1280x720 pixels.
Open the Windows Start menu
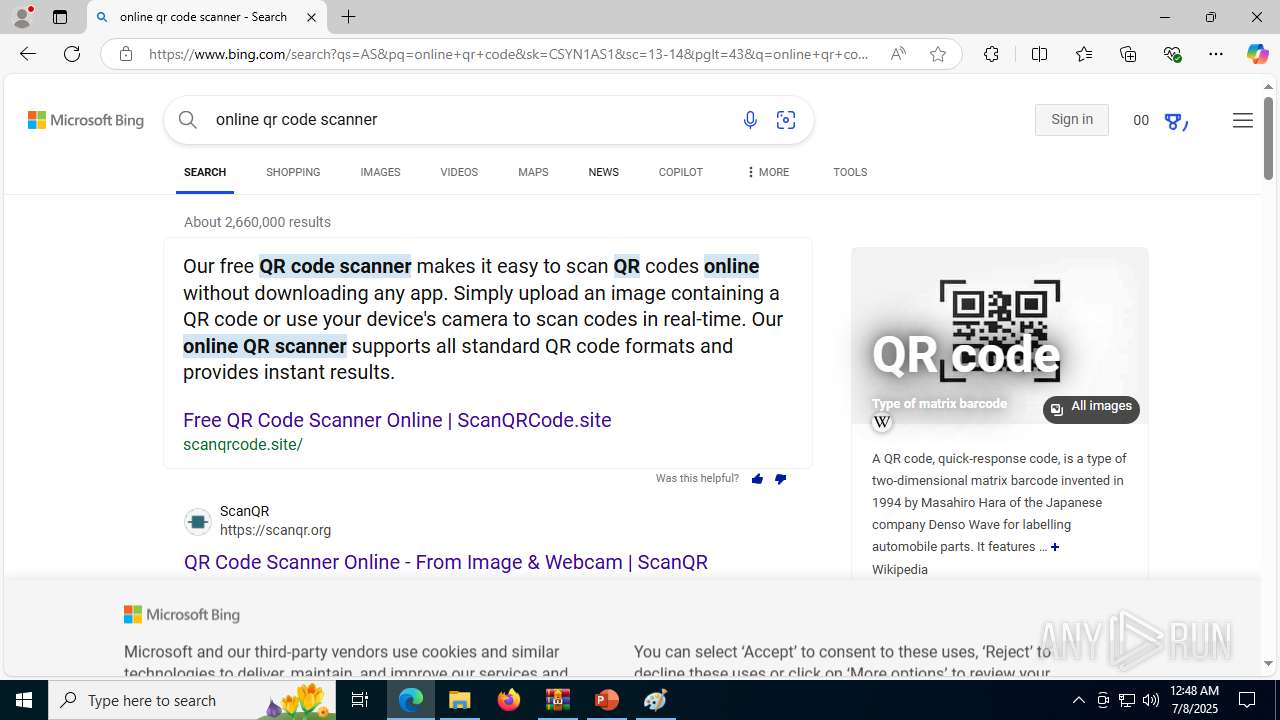[x=24, y=700]
